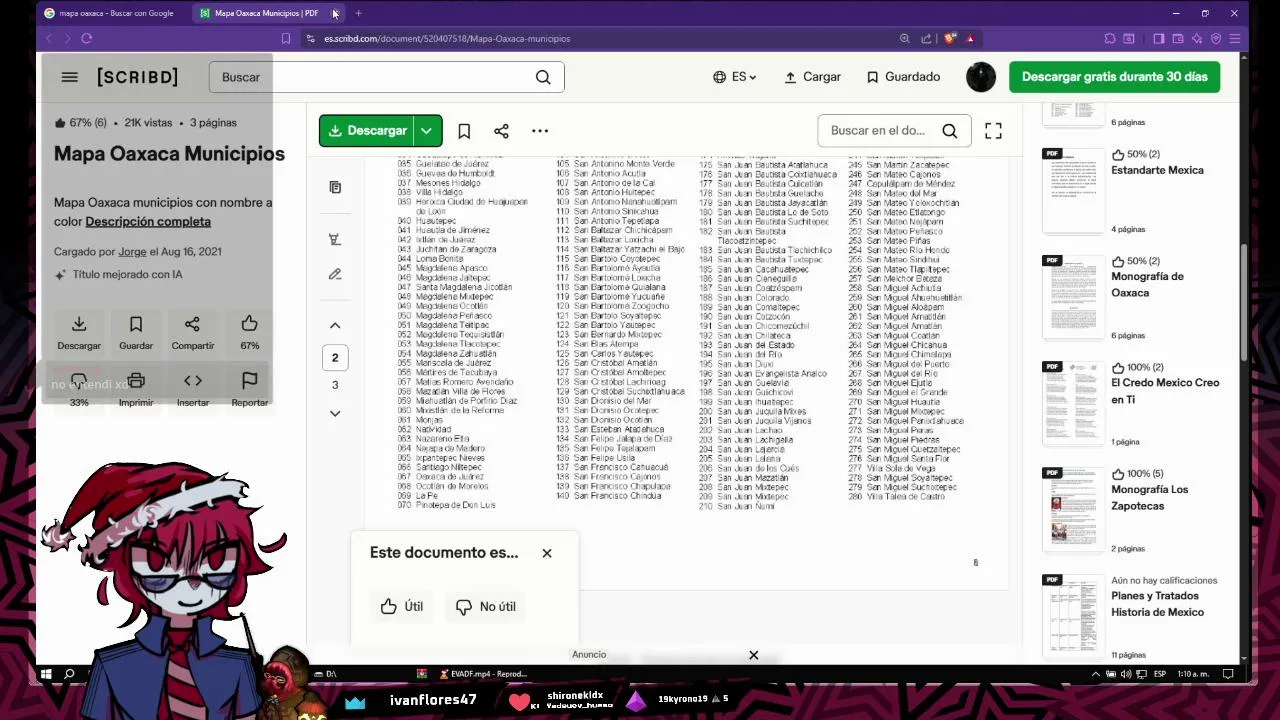Open the Descripción completa link
Screen dimensions: 1280x720
(148, 221)
